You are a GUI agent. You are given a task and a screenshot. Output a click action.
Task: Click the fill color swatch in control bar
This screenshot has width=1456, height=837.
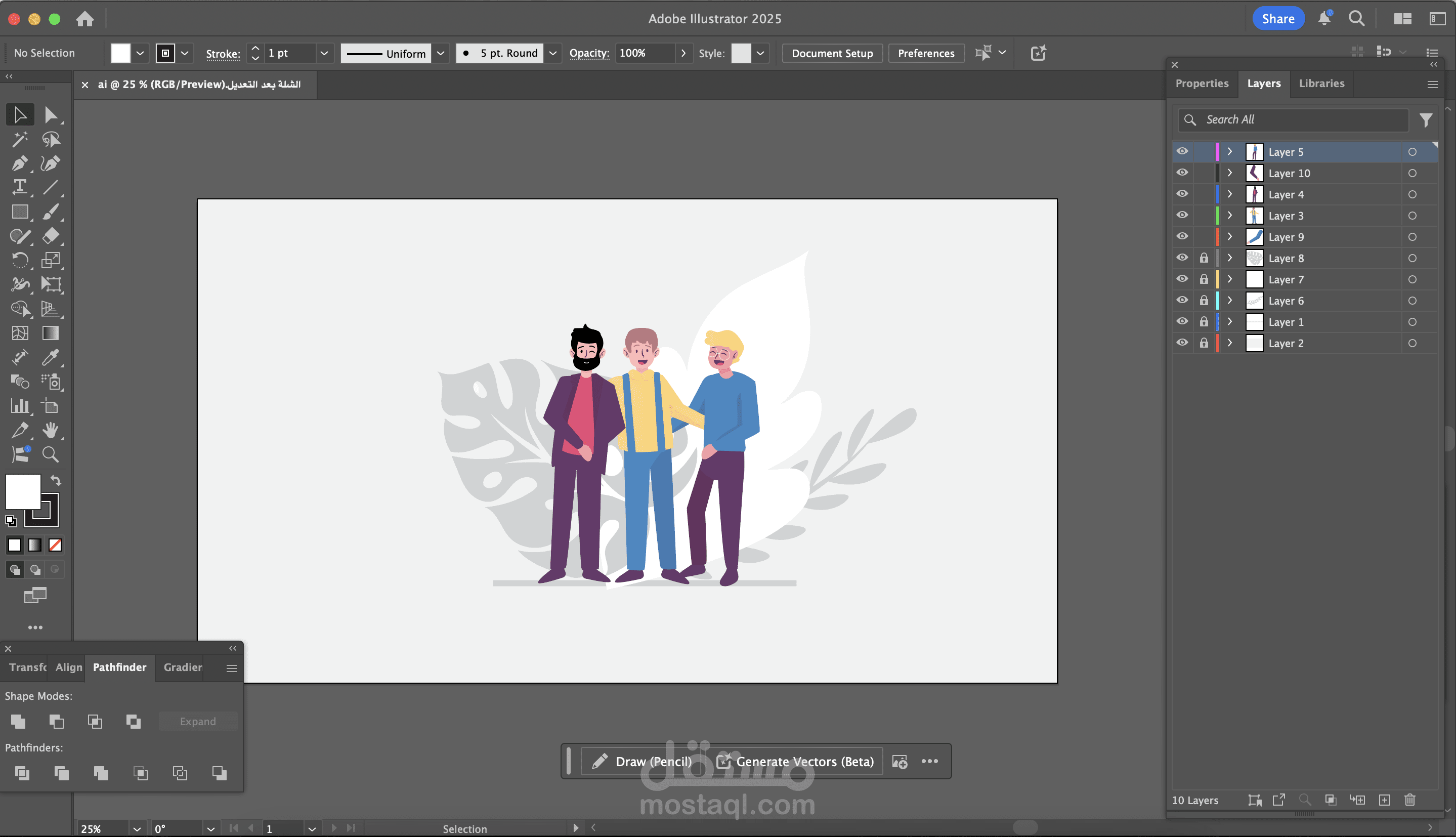click(x=120, y=53)
